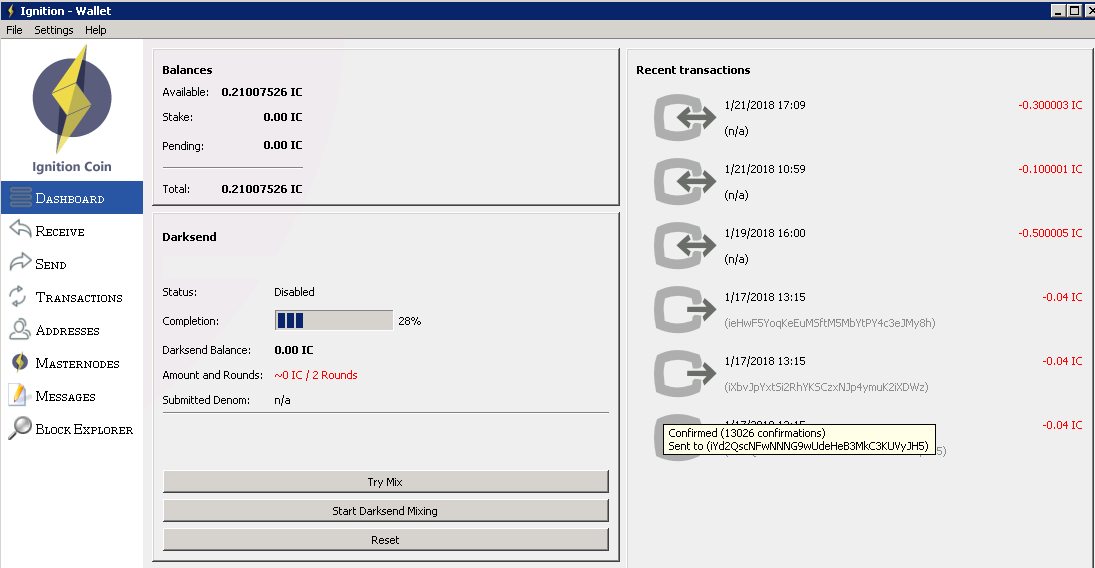Click the Darksend Reset button
The image size is (1095, 568).
[x=385, y=539]
